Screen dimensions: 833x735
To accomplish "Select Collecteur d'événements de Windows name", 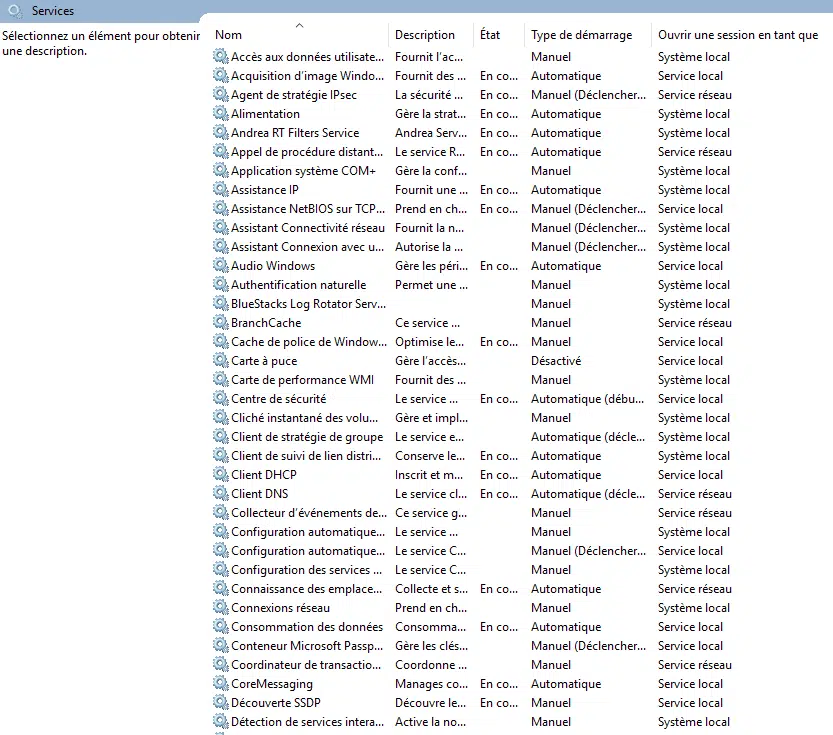I will coord(309,513).
